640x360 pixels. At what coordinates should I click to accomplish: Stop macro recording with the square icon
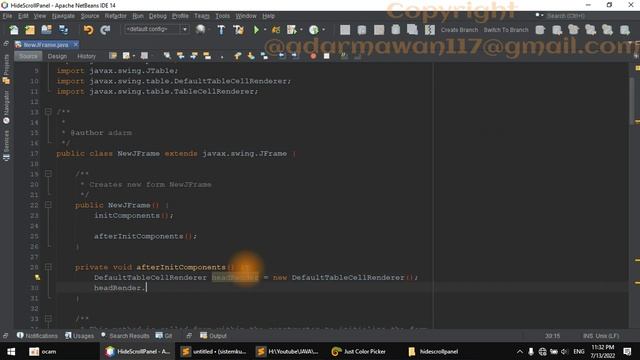point(327,56)
